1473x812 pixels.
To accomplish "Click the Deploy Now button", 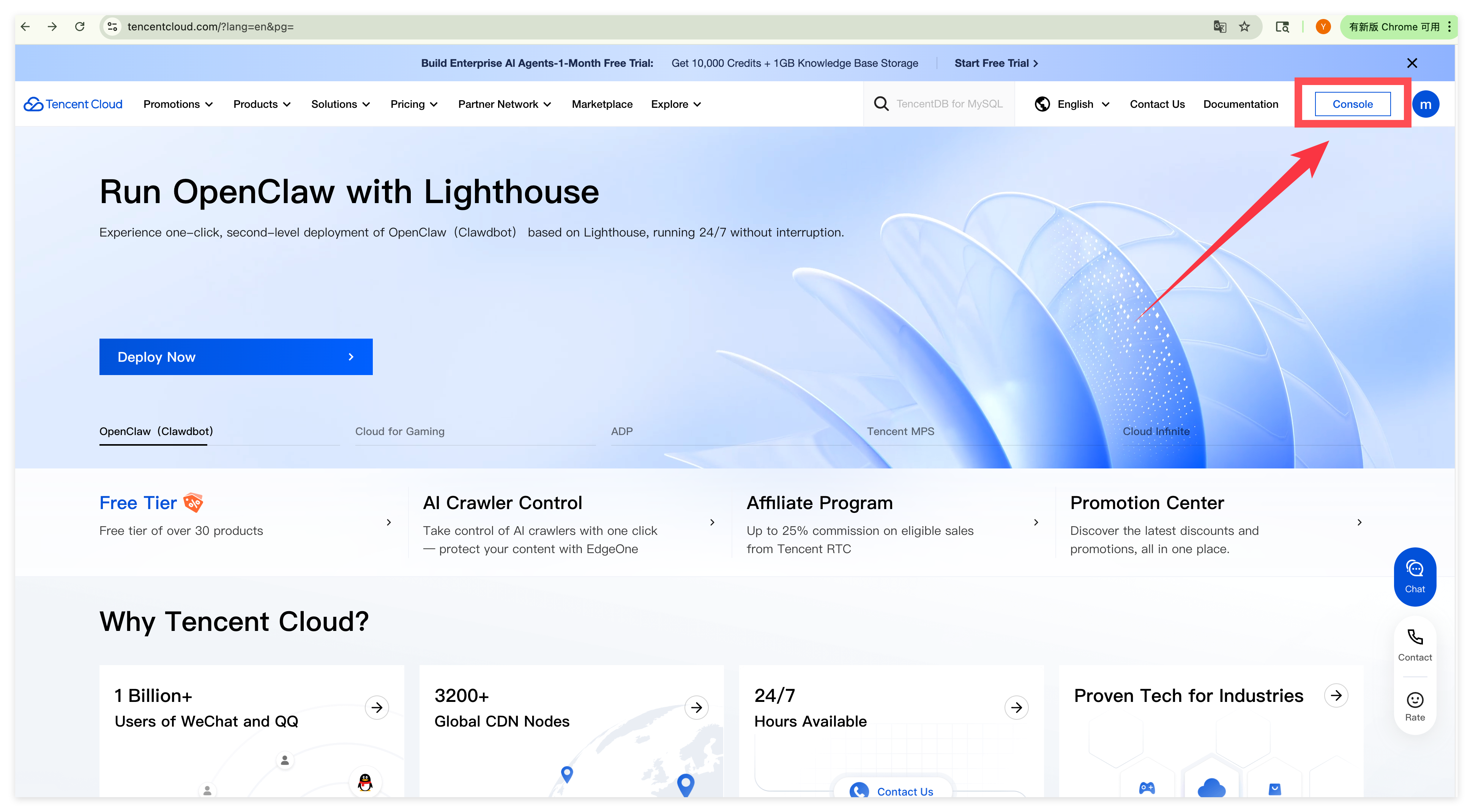I will (x=236, y=357).
